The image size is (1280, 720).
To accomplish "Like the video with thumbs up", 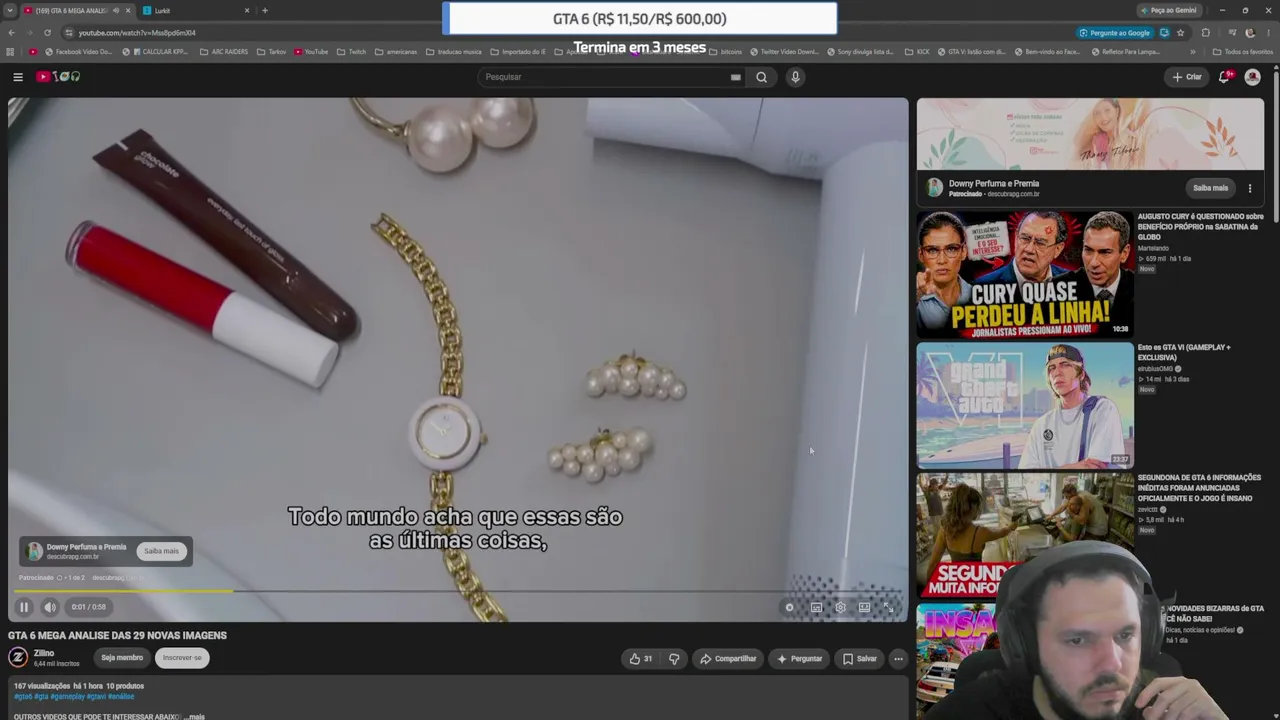I will pyautogui.click(x=640, y=659).
